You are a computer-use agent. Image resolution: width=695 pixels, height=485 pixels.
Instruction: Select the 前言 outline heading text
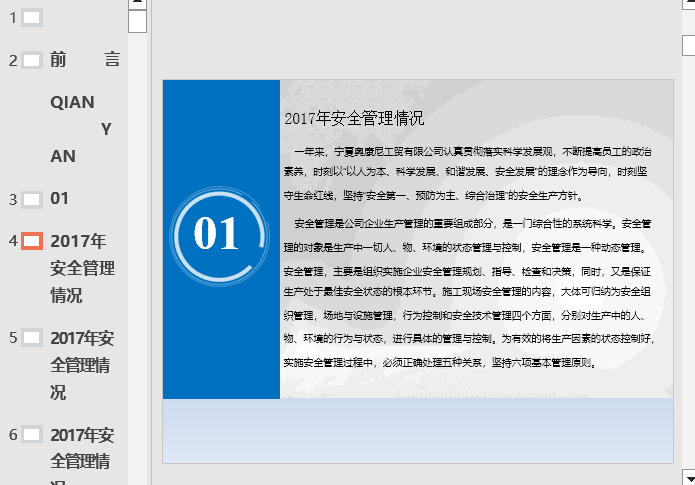85,60
